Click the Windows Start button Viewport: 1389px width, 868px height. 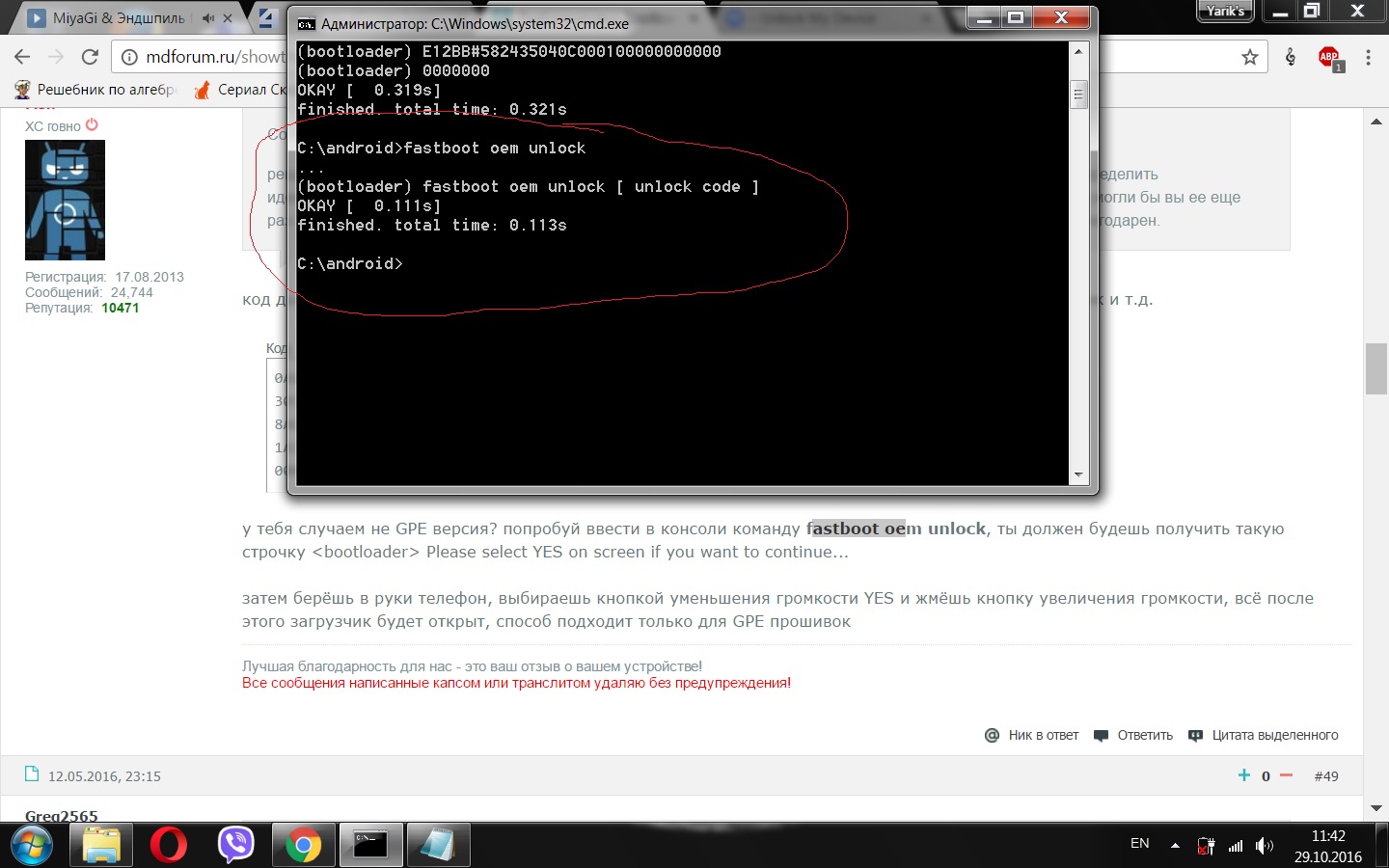click(31, 846)
